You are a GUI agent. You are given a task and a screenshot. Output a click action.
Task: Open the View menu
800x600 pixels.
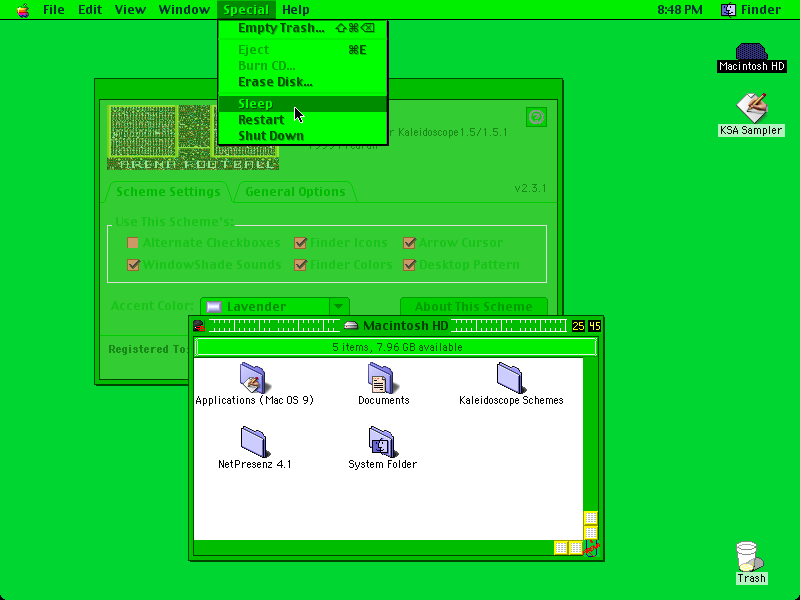130,10
